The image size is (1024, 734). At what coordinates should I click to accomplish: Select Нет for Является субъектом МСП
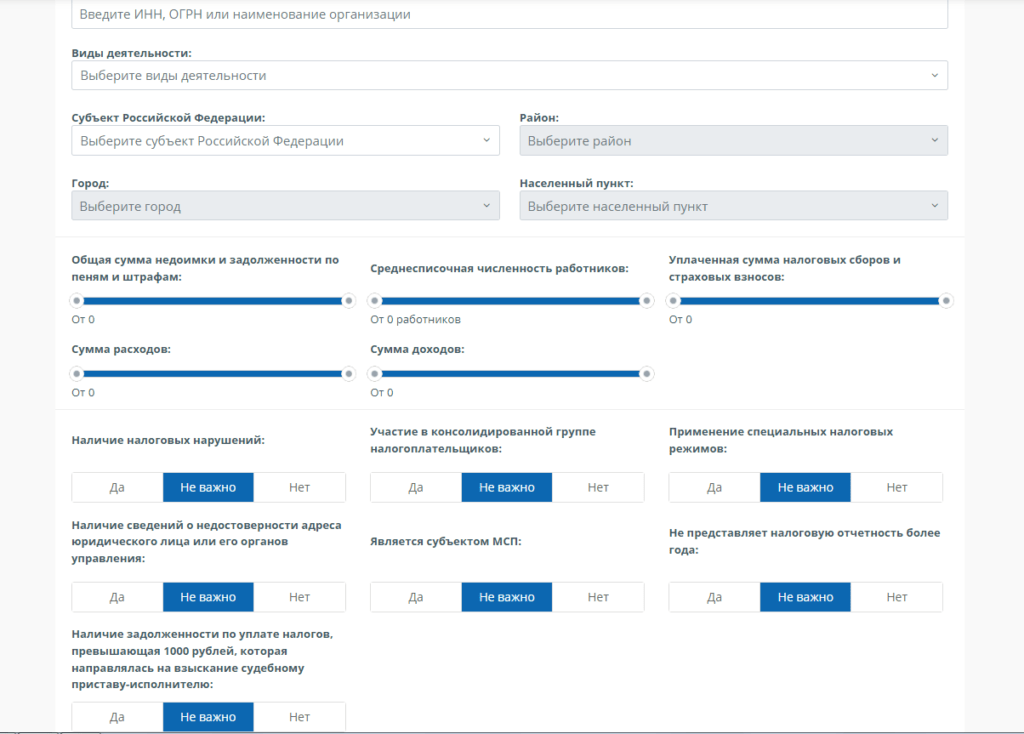[598, 598]
